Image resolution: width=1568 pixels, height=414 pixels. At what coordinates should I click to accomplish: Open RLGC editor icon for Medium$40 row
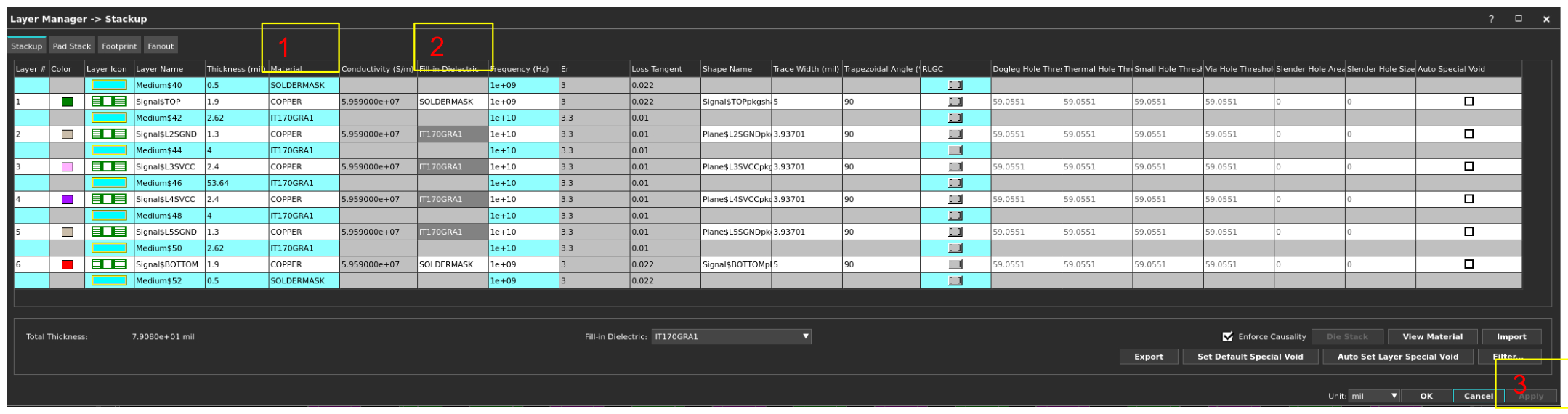click(x=955, y=85)
